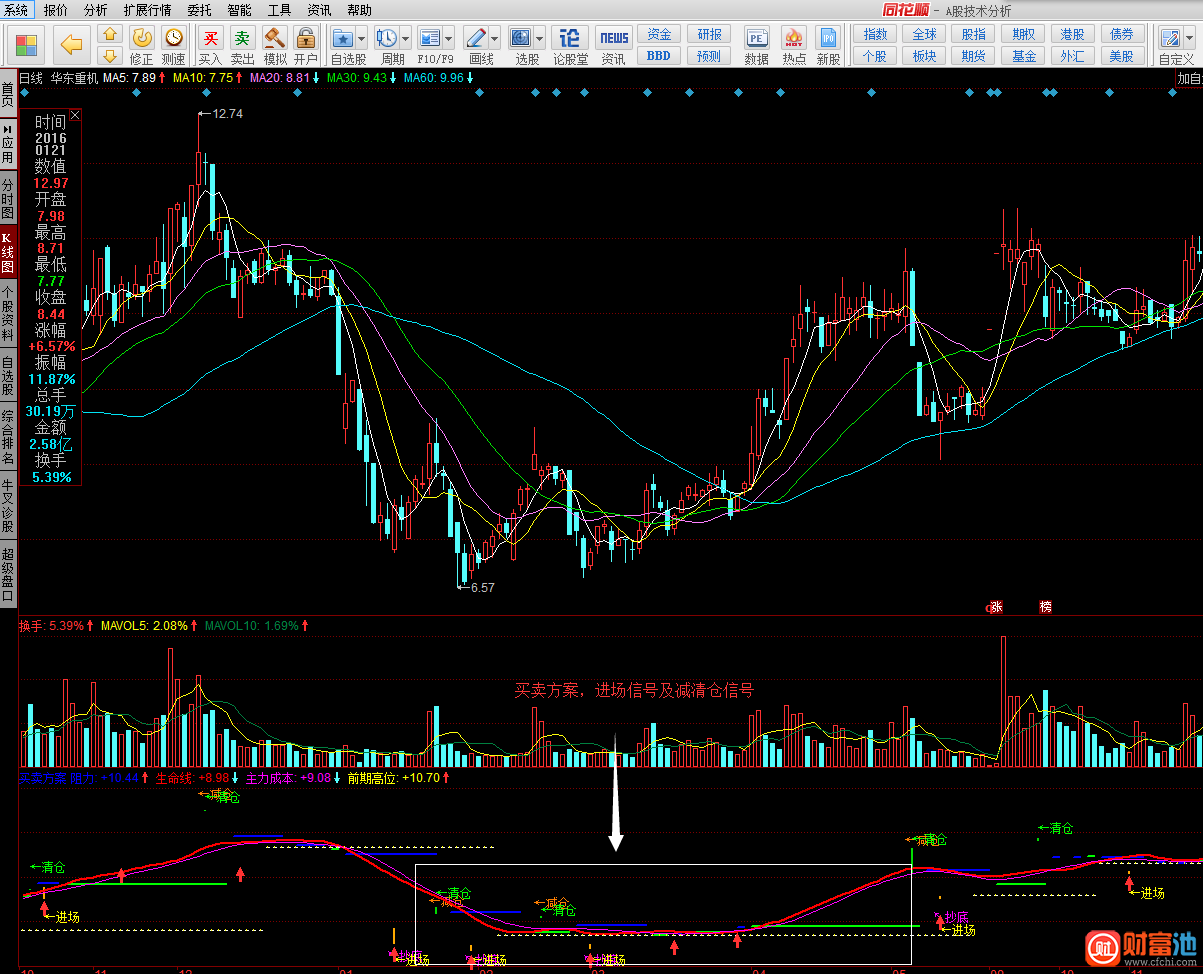Open the 选股 stock picker icon
The image size is (1203, 974).
520,38
